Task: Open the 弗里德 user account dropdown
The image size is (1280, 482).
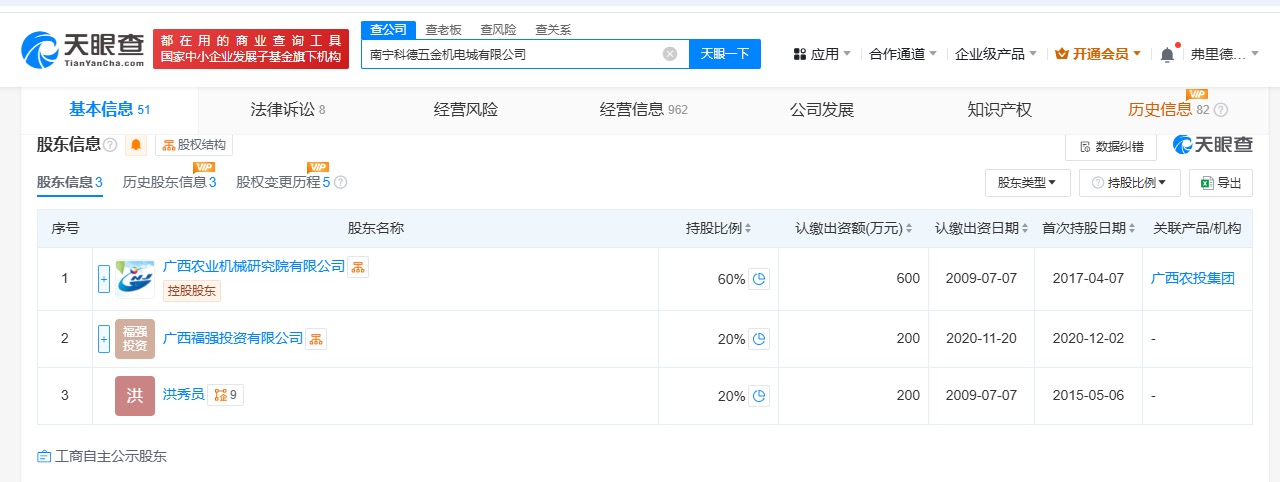Action: (x=1227, y=54)
